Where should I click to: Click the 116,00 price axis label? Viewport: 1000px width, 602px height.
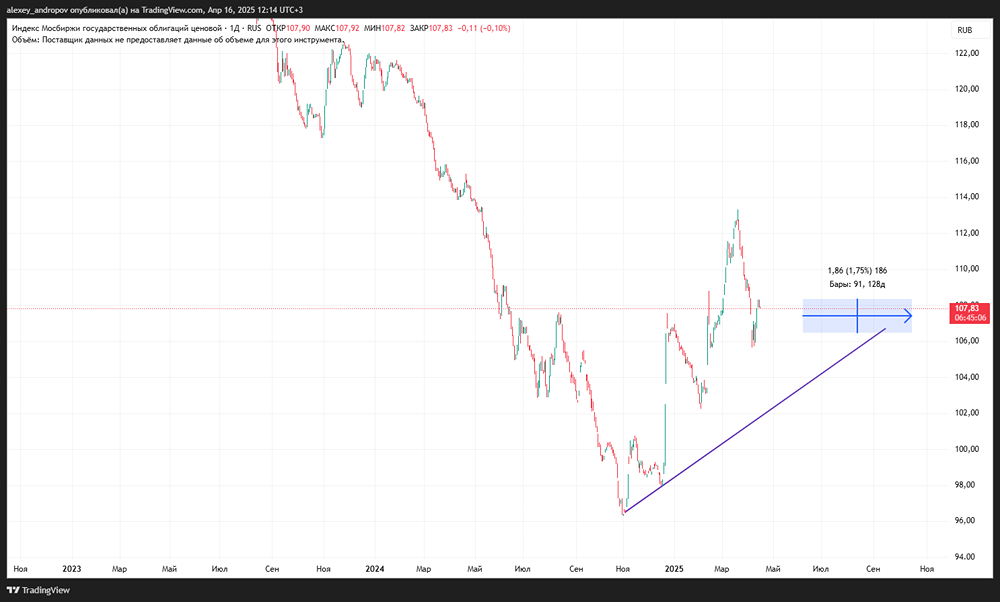(x=966, y=161)
